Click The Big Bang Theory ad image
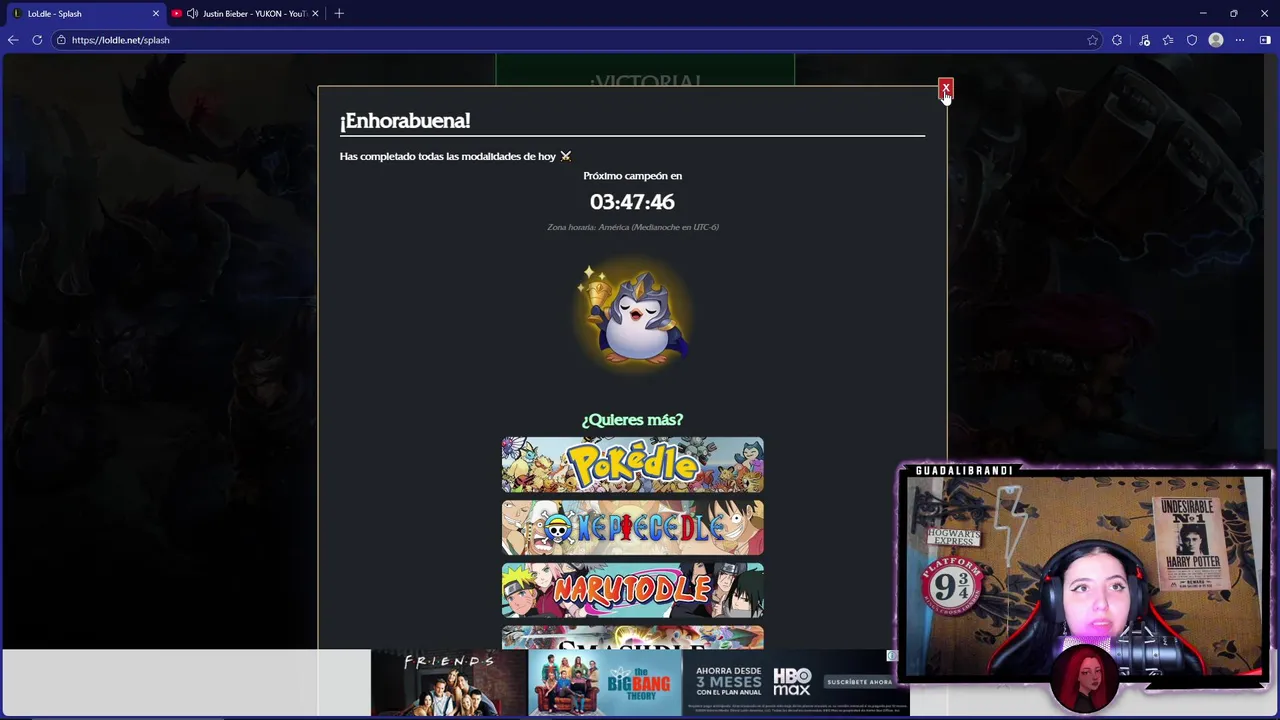This screenshot has width=1280, height=720. pyautogui.click(x=604, y=683)
